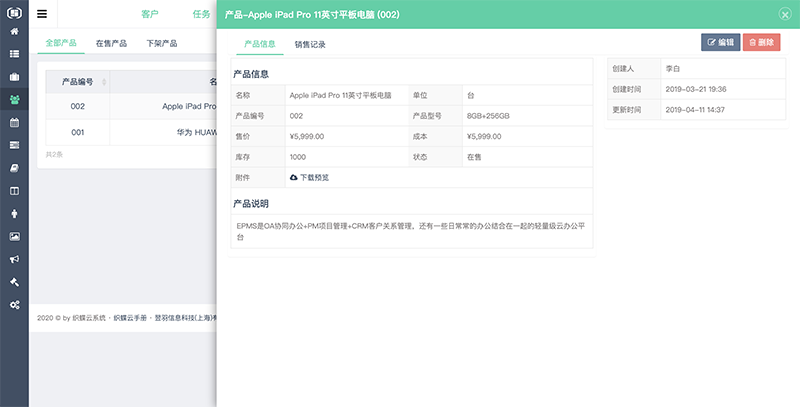Open the home icon in sidebar

tap(14, 32)
